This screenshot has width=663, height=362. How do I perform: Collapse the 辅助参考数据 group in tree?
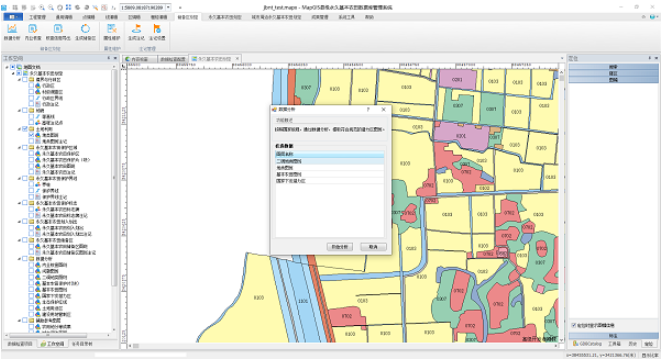[x=19, y=321]
